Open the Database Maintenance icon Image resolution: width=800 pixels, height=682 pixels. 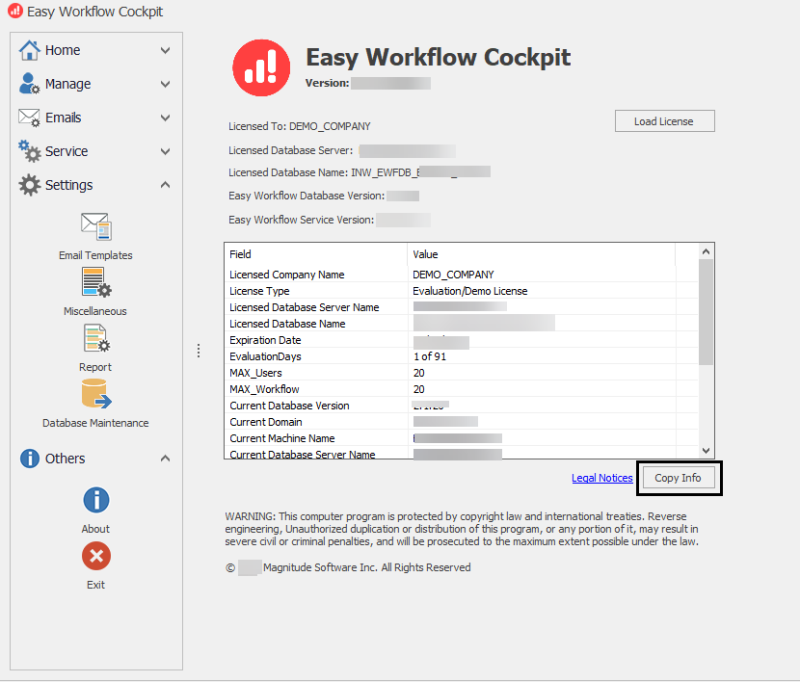point(96,395)
